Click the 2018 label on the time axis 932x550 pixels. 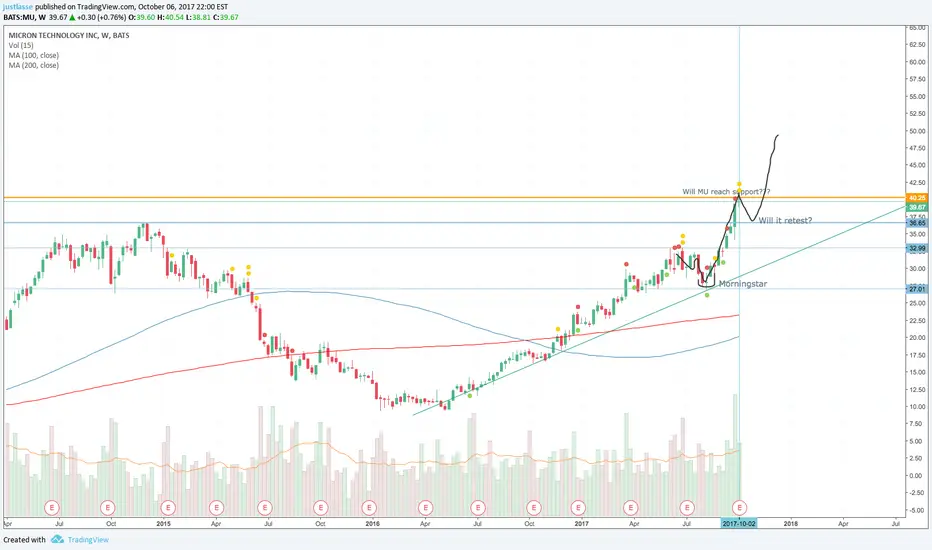click(791, 524)
